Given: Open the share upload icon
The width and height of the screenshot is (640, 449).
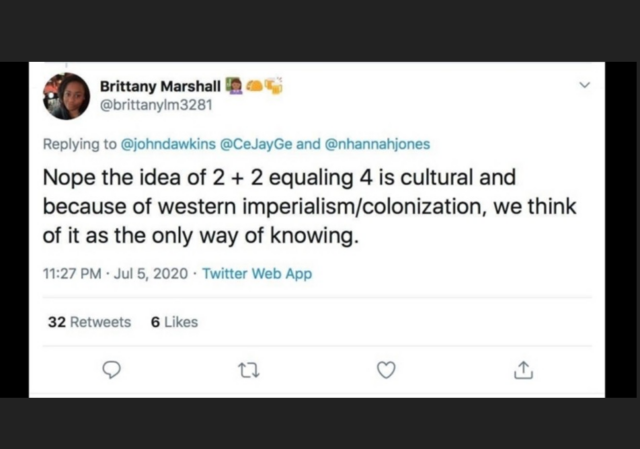Looking at the screenshot, I should pos(523,370).
